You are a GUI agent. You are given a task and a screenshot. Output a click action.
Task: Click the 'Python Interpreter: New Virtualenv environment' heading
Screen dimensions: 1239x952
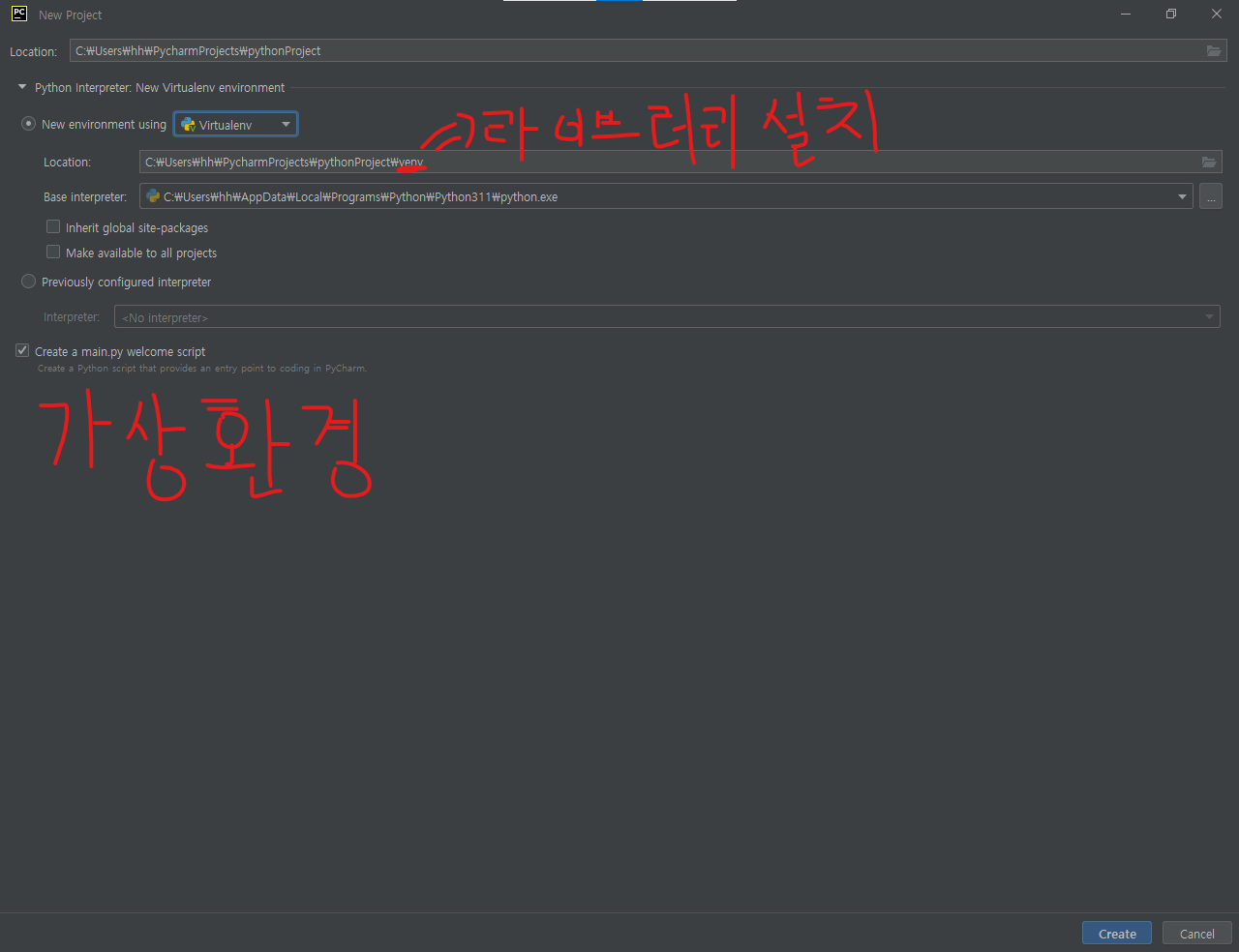160,87
